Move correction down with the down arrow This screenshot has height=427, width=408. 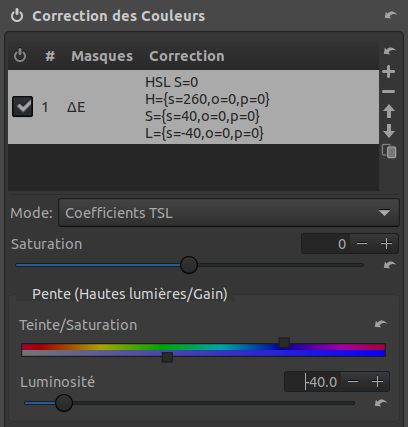[389, 131]
